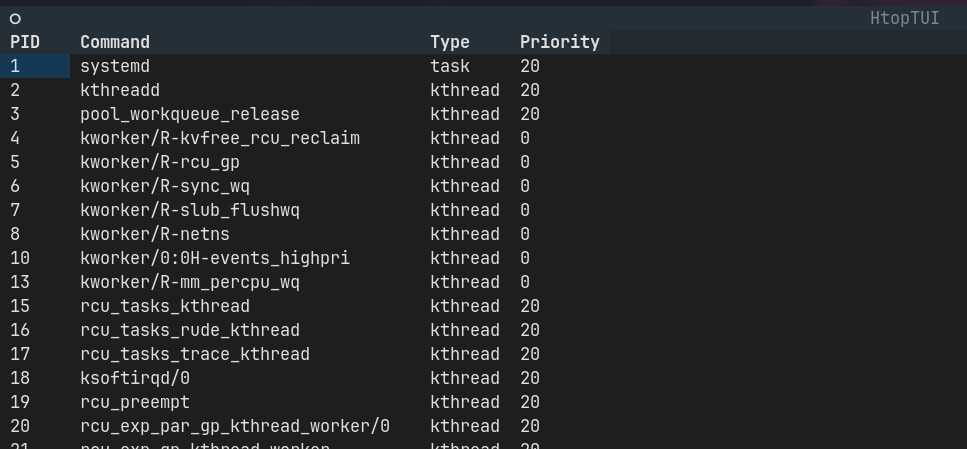
Task: Select the kworker/R-rcu_gp process
Action: (x=160, y=162)
